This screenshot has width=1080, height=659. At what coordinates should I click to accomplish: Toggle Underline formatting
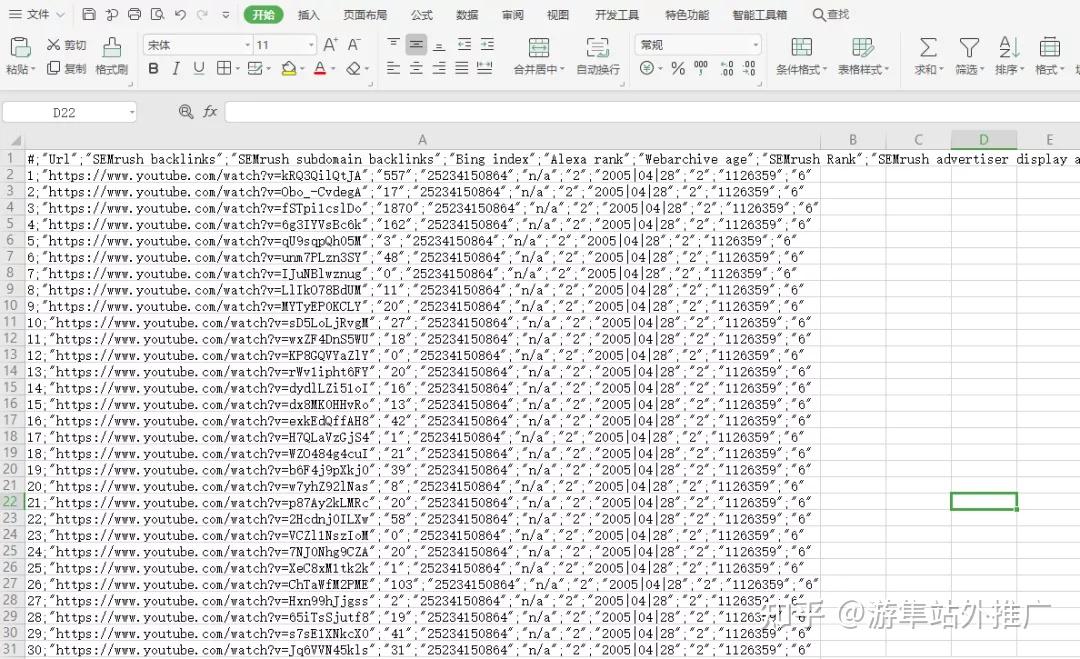[x=199, y=68]
